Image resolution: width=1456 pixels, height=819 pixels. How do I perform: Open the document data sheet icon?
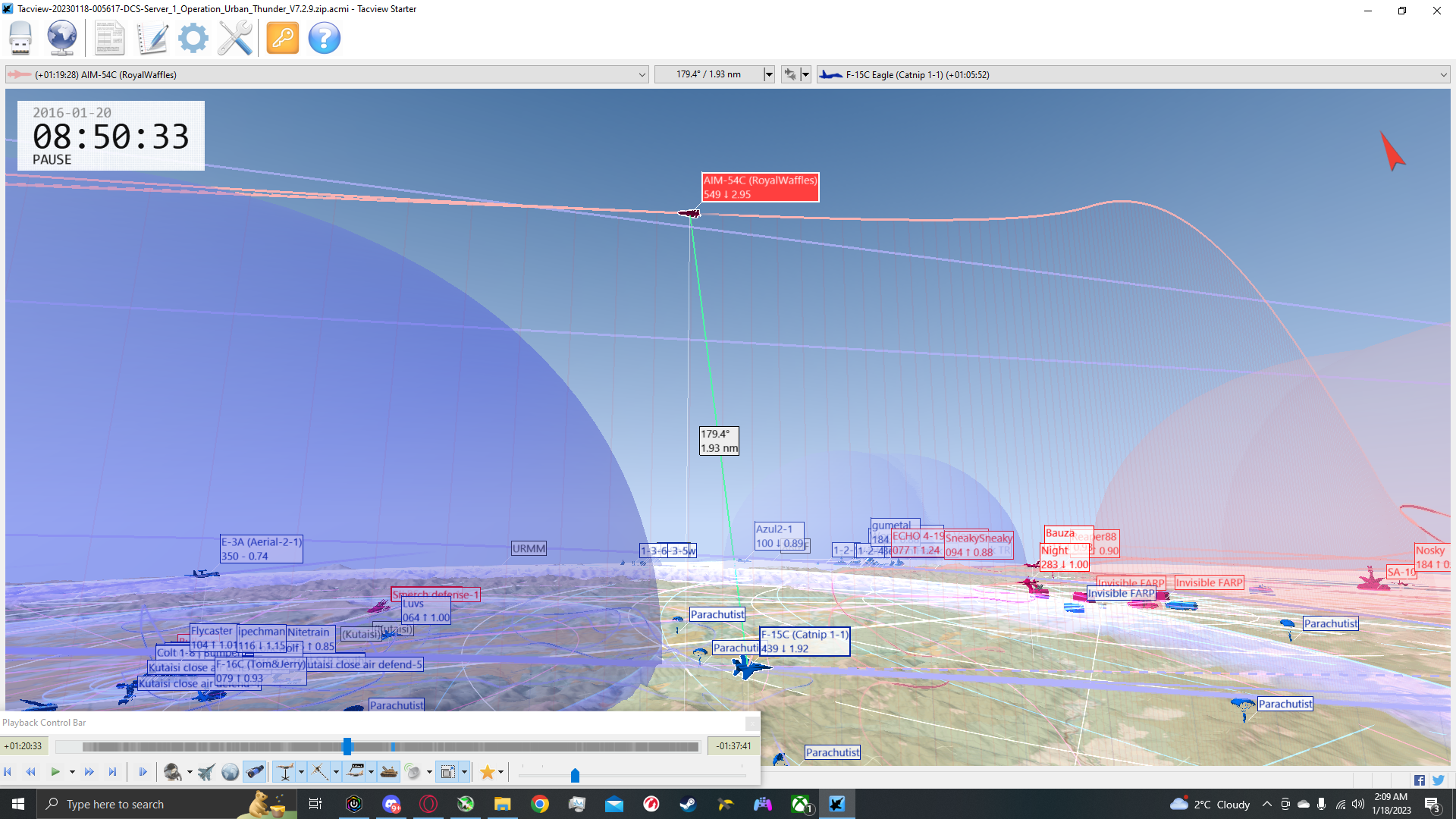pyautogui.click(x=109, y=38)
